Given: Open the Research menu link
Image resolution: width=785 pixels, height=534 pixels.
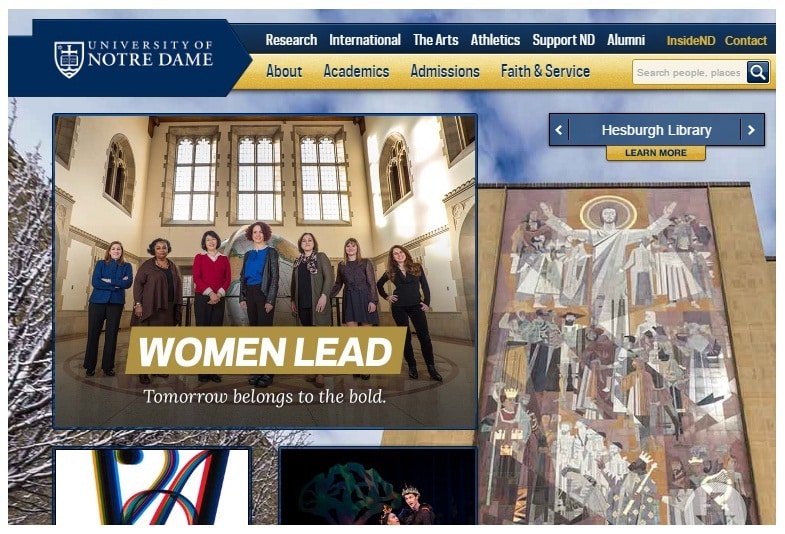Looking at the screenshot, I should [x=291, y=40].
